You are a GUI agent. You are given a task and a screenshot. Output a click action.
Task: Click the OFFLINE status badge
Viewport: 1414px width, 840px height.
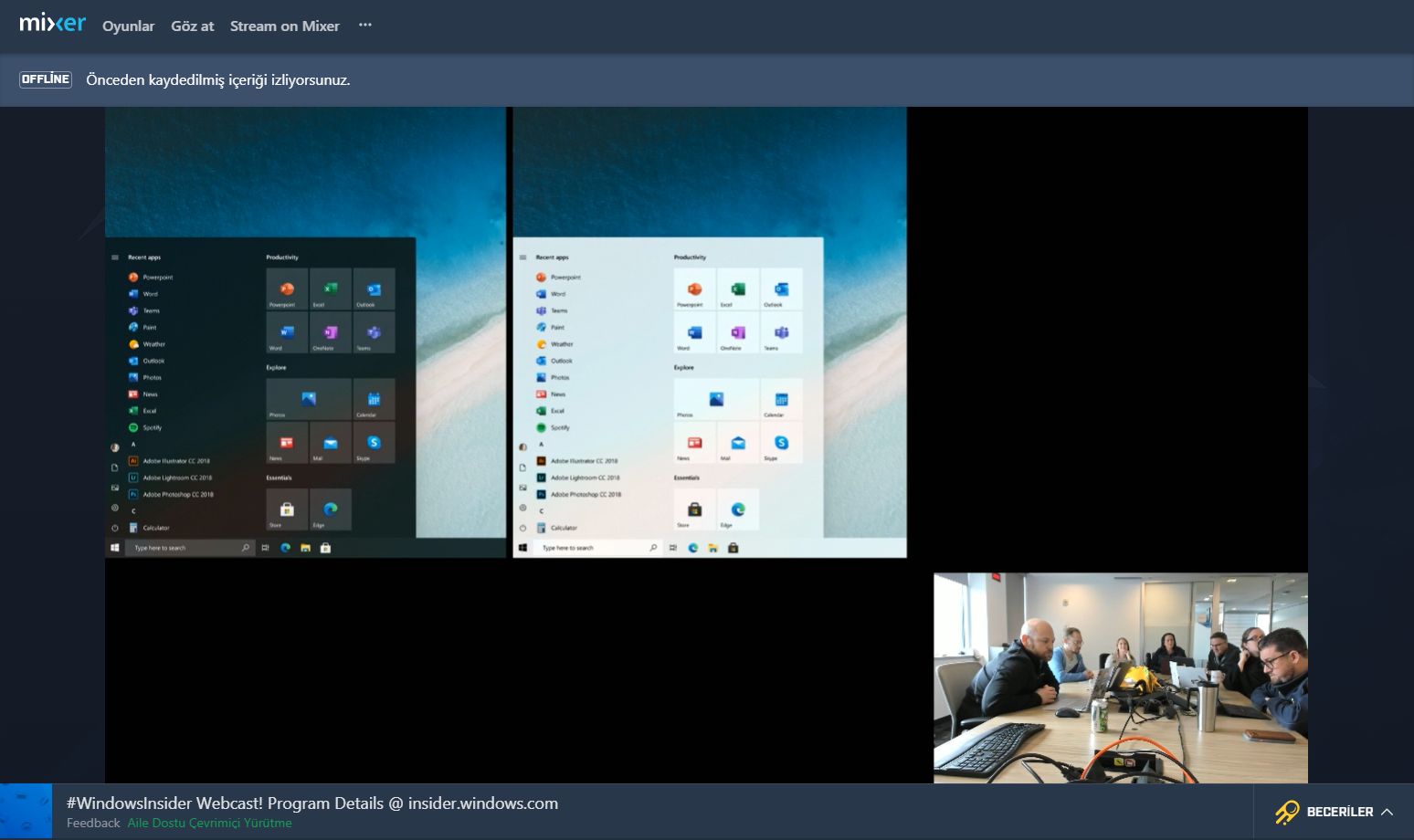click(x=46, y=79)
